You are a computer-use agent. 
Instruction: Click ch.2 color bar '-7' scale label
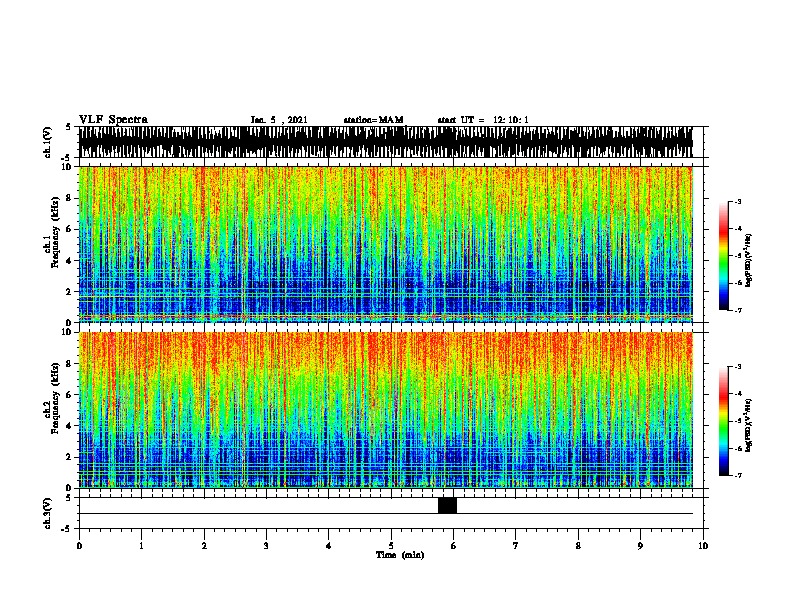click(x=738, y=475)
